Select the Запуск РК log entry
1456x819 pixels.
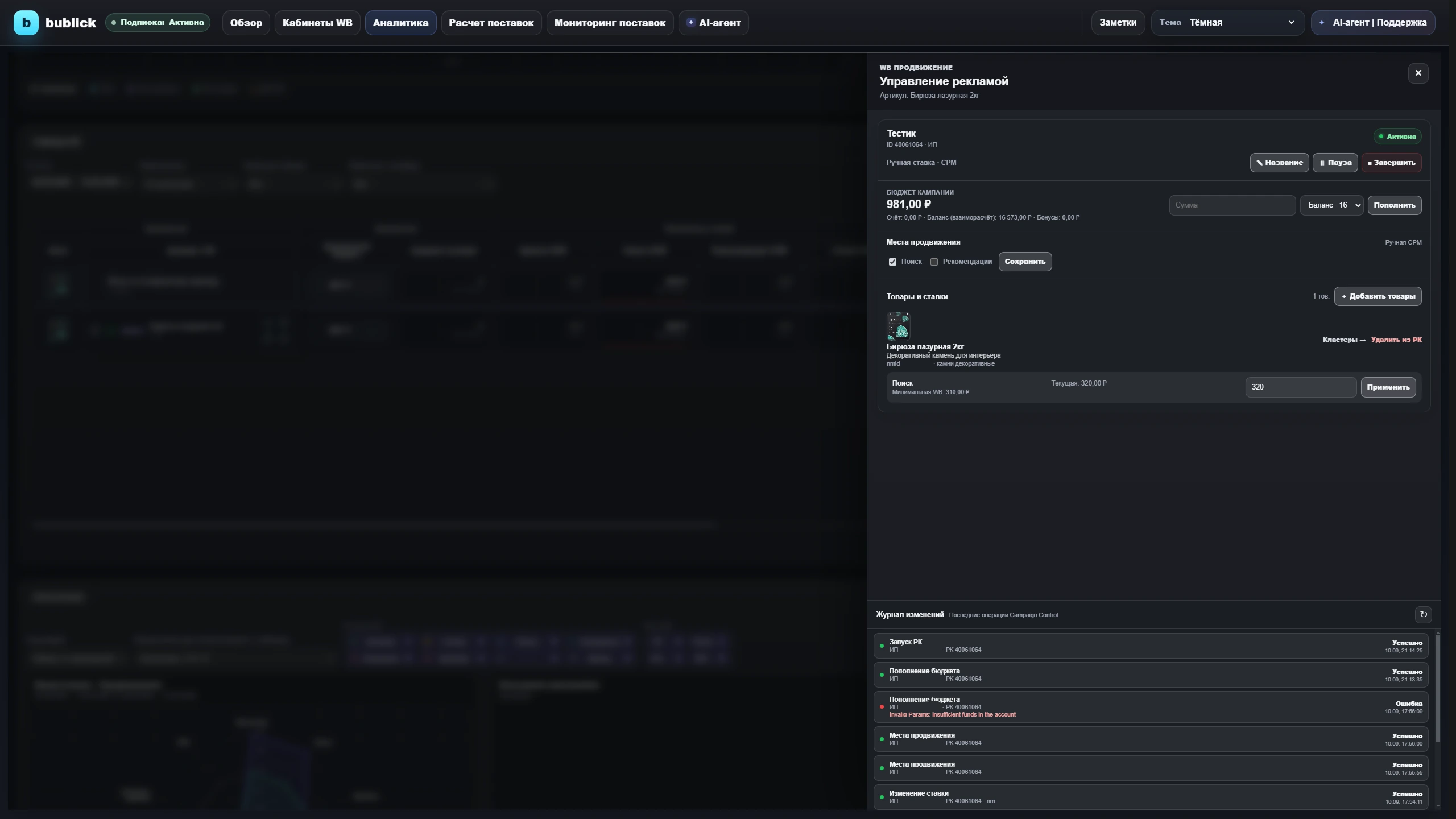coord(1151,646)
